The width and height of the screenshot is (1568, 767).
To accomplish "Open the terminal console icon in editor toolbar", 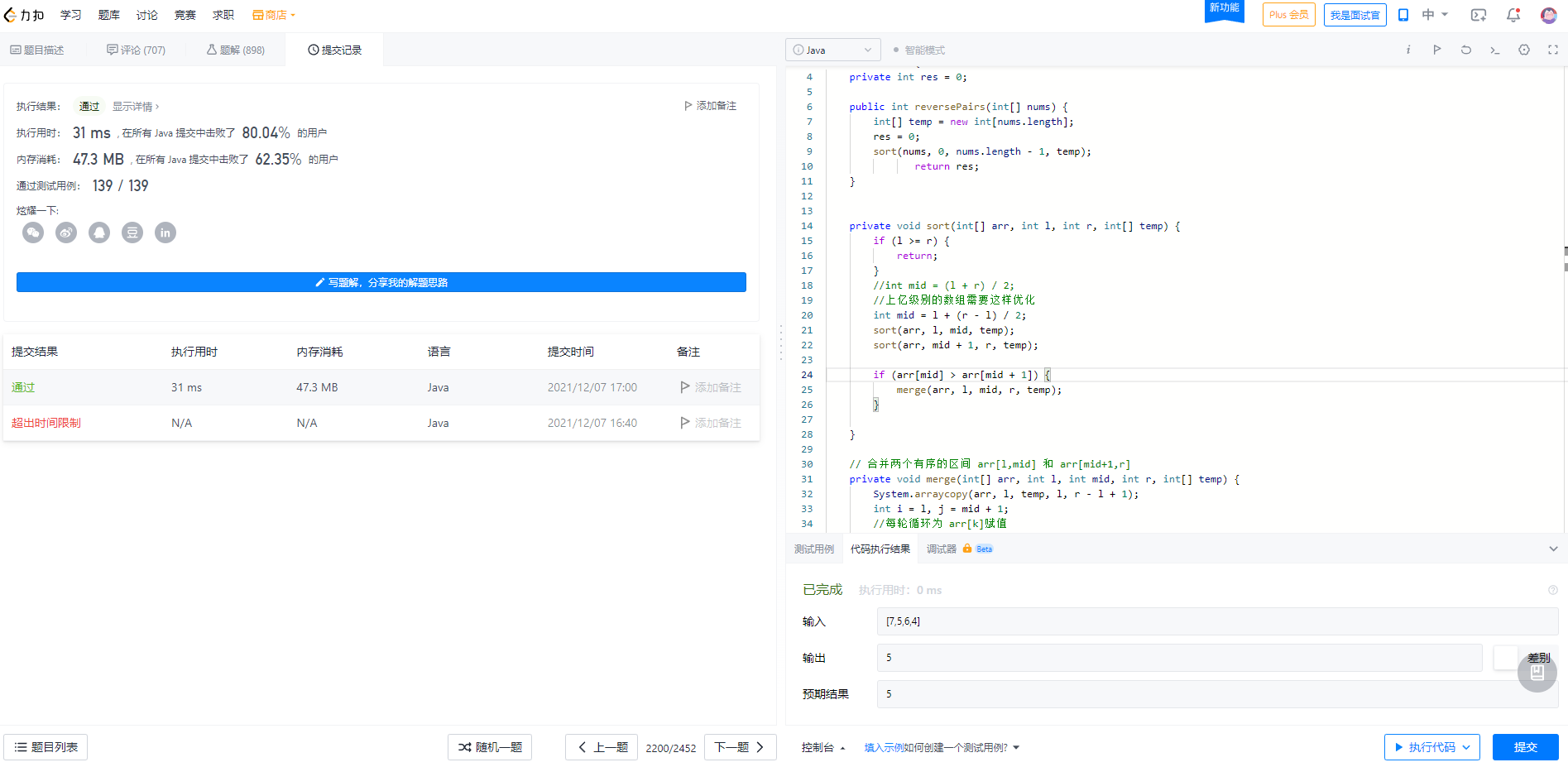I will coord(1494,50).
